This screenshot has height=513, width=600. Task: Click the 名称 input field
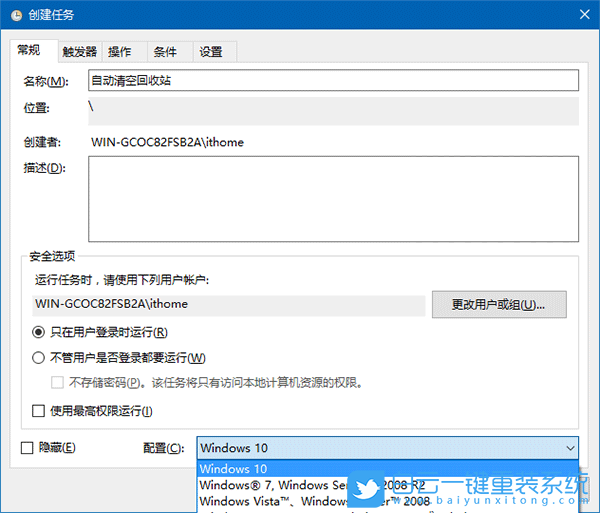pyautogui.click(x=333, y=80)
